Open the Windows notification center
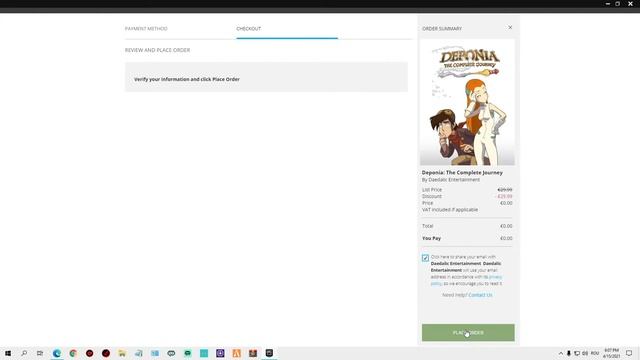640x360 pixels. coord(629,353)
